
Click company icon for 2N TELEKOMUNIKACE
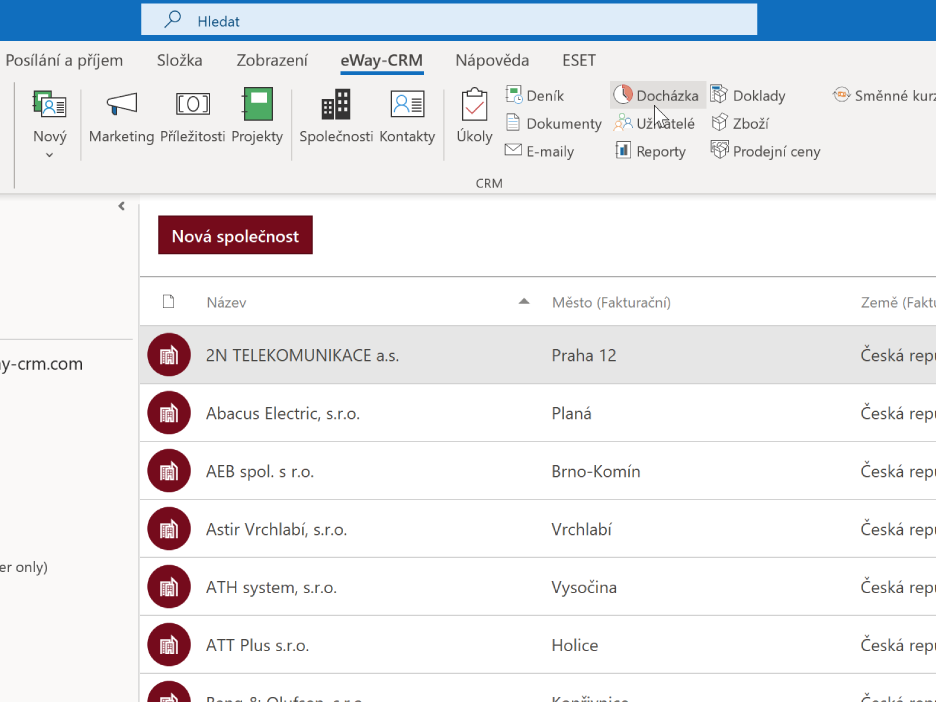[169, 355]
